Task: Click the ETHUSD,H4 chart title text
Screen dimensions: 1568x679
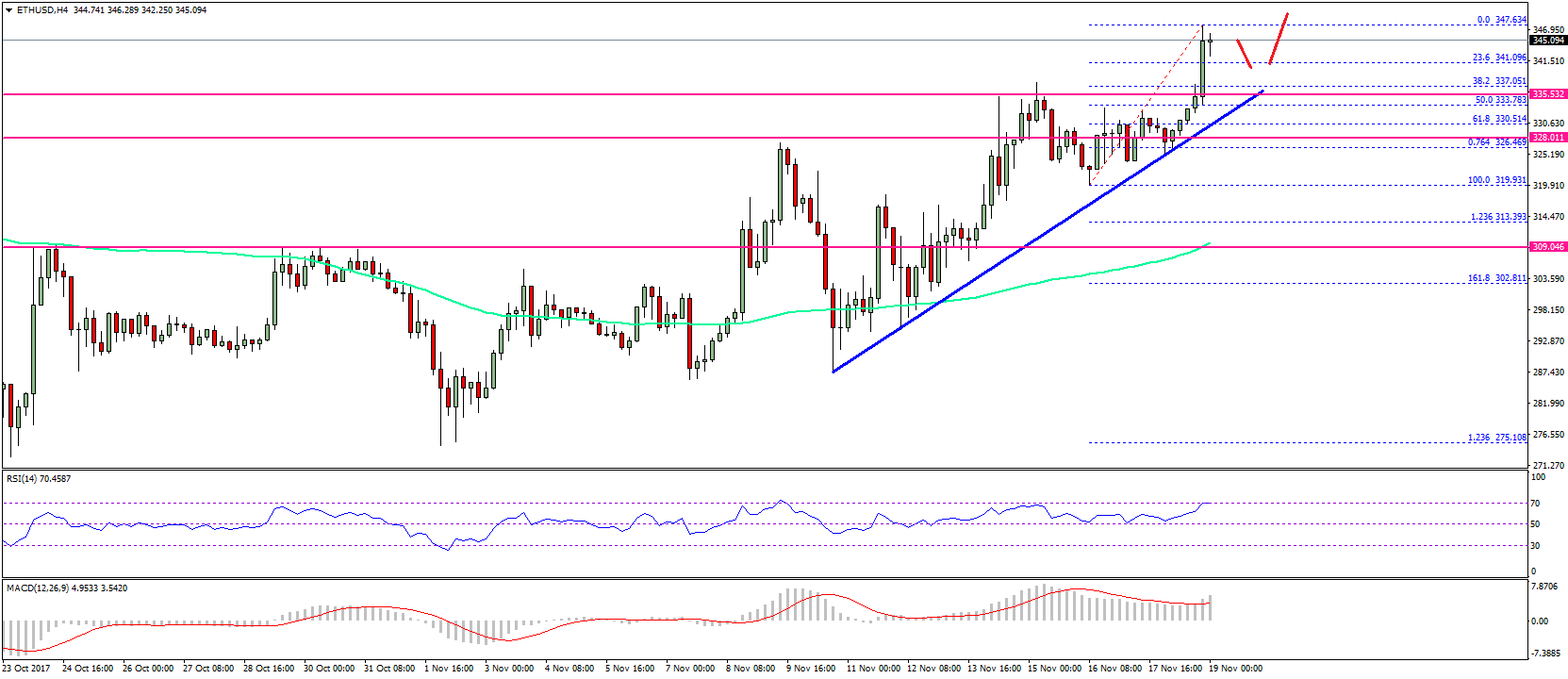Action: (x=41, y=10)
